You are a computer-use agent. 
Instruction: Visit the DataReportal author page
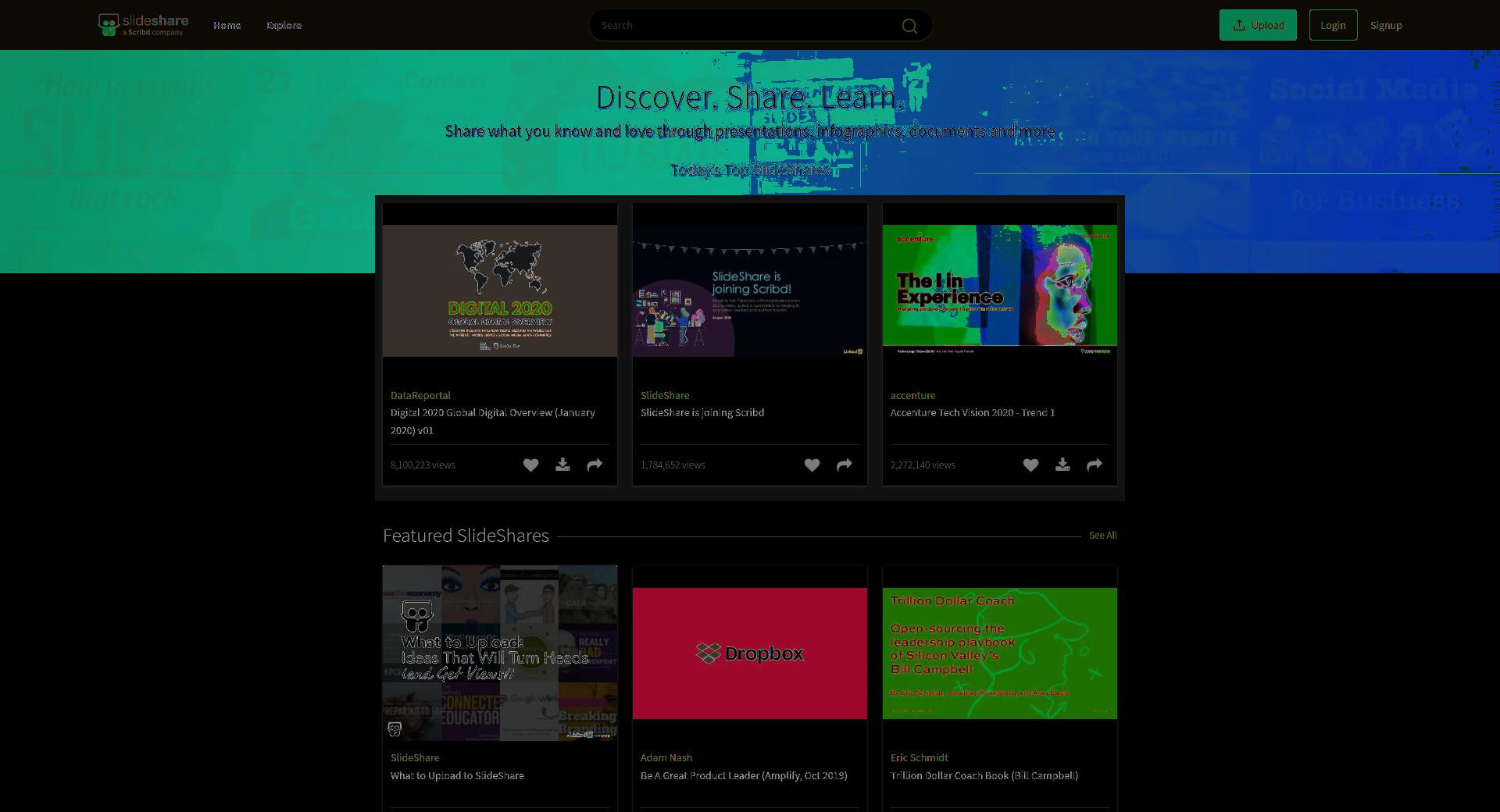[x=420, y=396]
